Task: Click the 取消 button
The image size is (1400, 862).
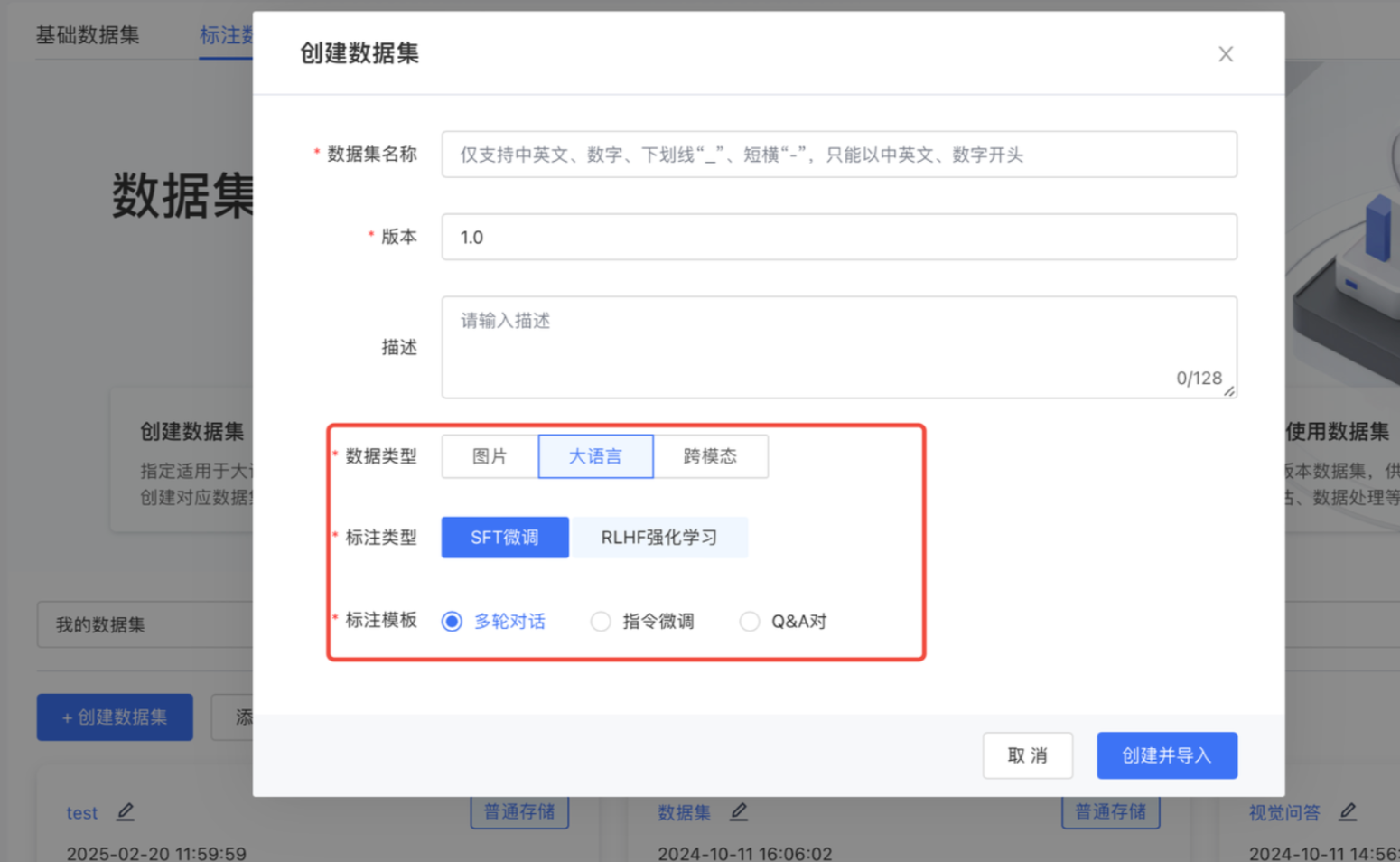Action: click(1027, 755)
